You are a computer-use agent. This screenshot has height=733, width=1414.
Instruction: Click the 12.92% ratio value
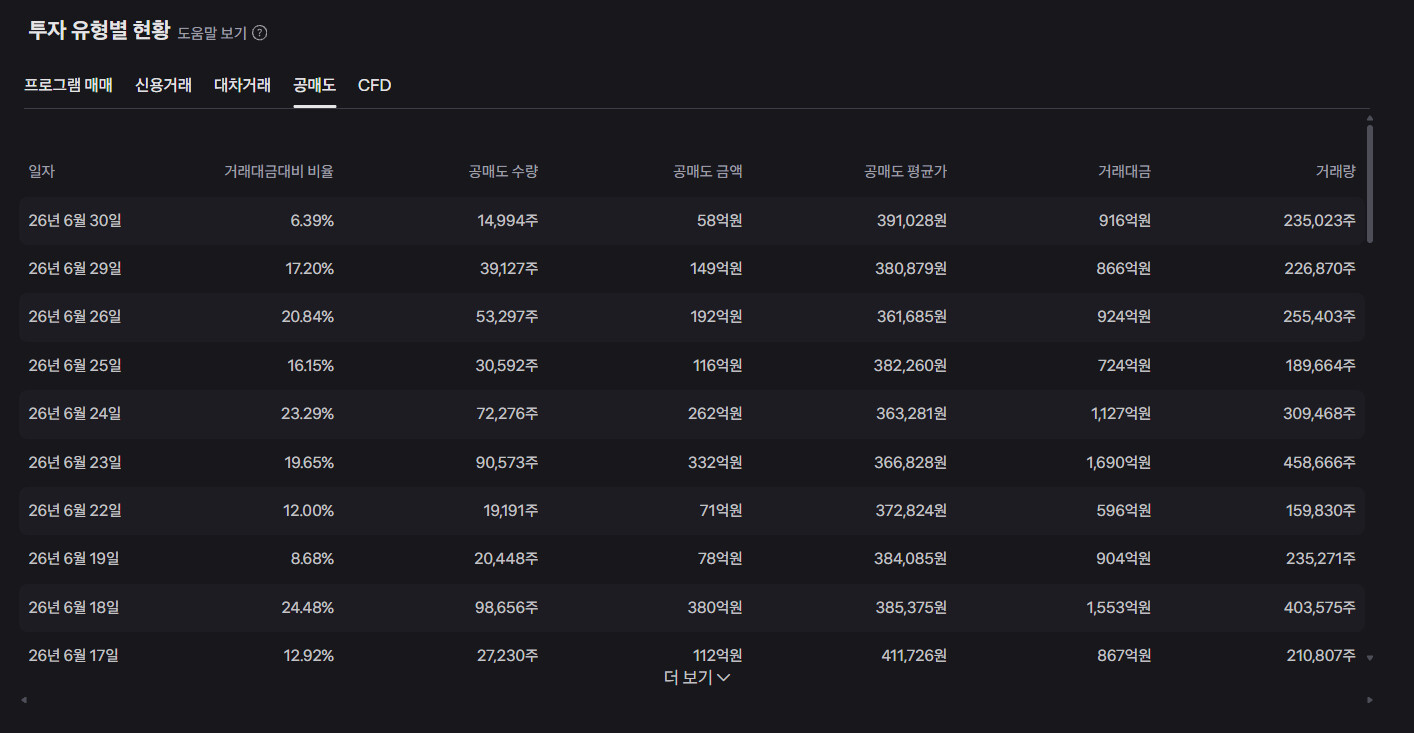(x=309, y=655)
